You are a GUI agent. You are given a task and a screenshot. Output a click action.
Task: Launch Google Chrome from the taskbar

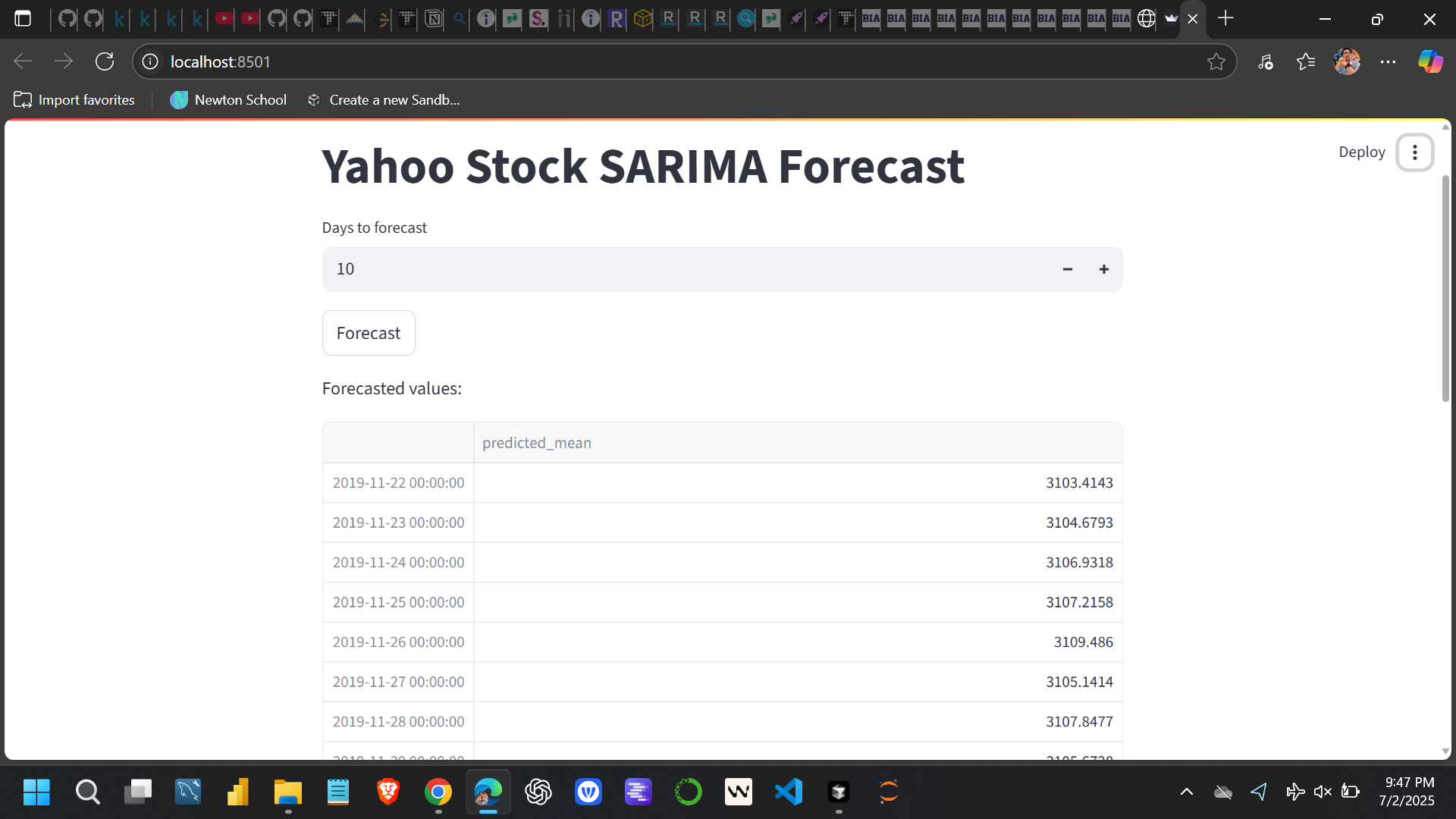coord(438,792)
